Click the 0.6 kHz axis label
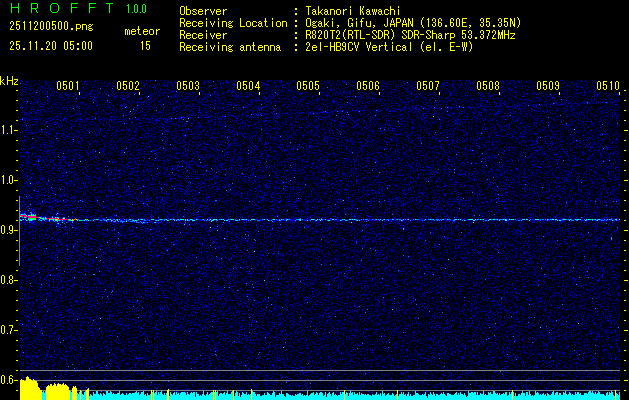This screenshot has width=629, height=400. coord(9,380)
